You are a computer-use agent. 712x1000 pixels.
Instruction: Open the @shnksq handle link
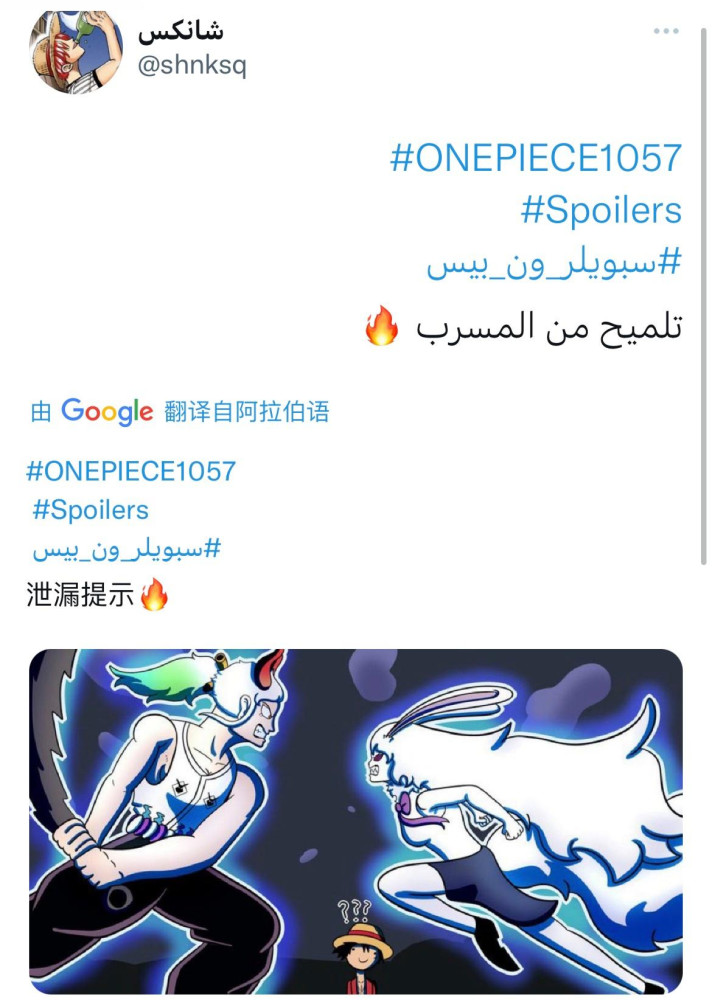click(192, 66)
